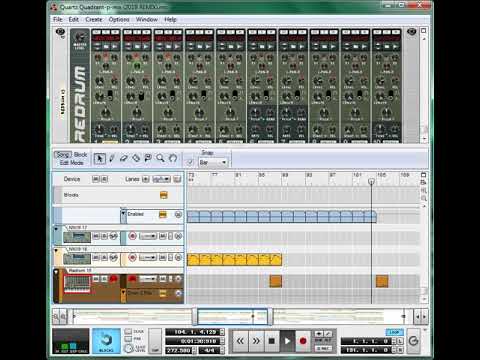The height and width of the screenshot is (360, 480).
Task: Delete the NN19 17 note lane
Action: (178, 236)
